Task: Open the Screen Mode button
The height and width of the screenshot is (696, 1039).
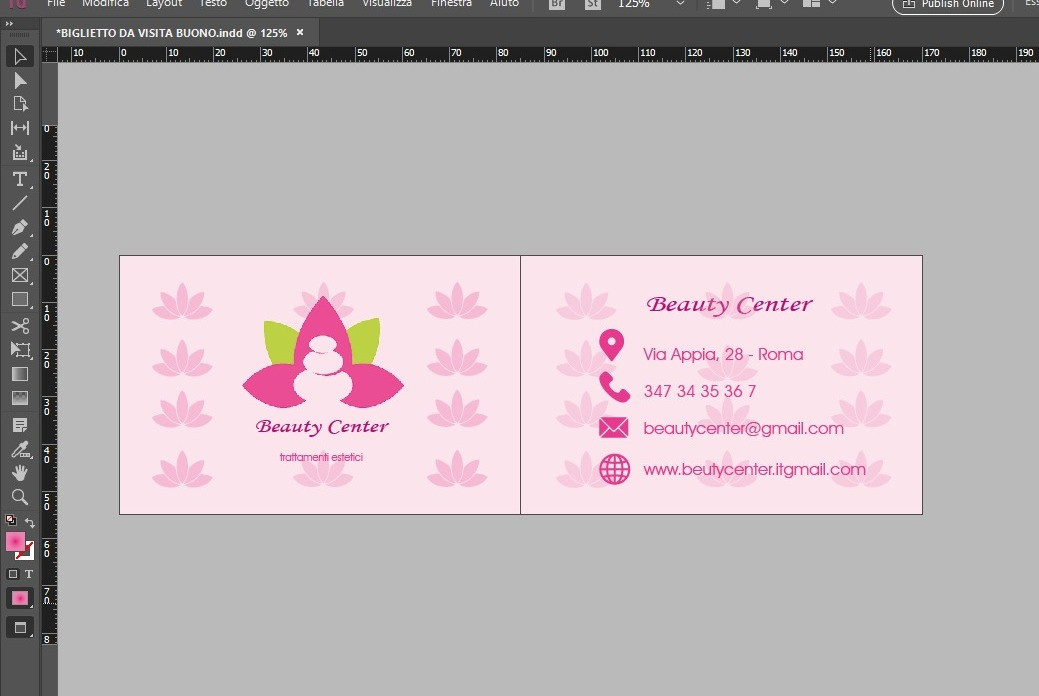Action: 20,627
